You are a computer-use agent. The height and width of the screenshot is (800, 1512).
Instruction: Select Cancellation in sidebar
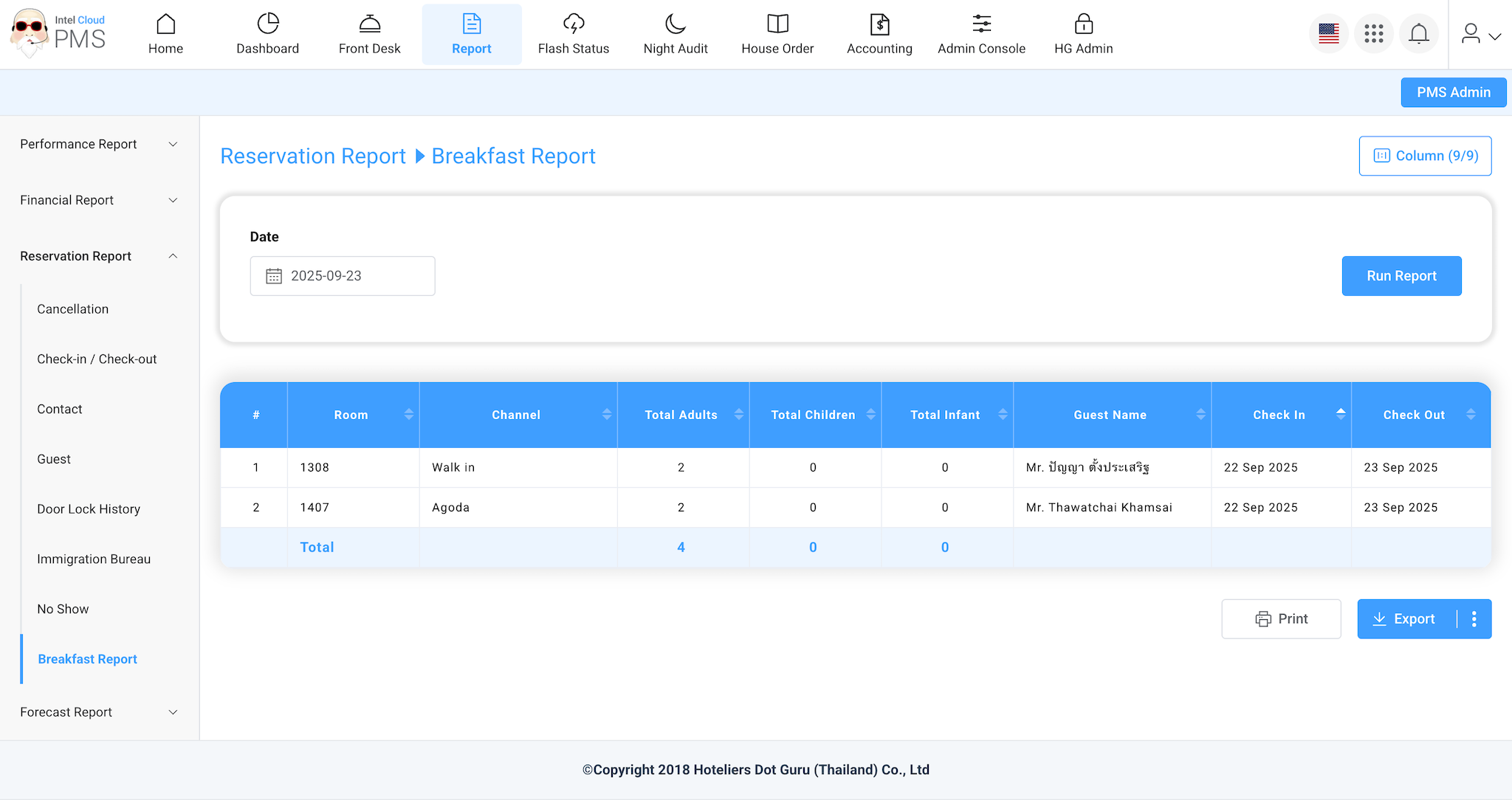72,309
